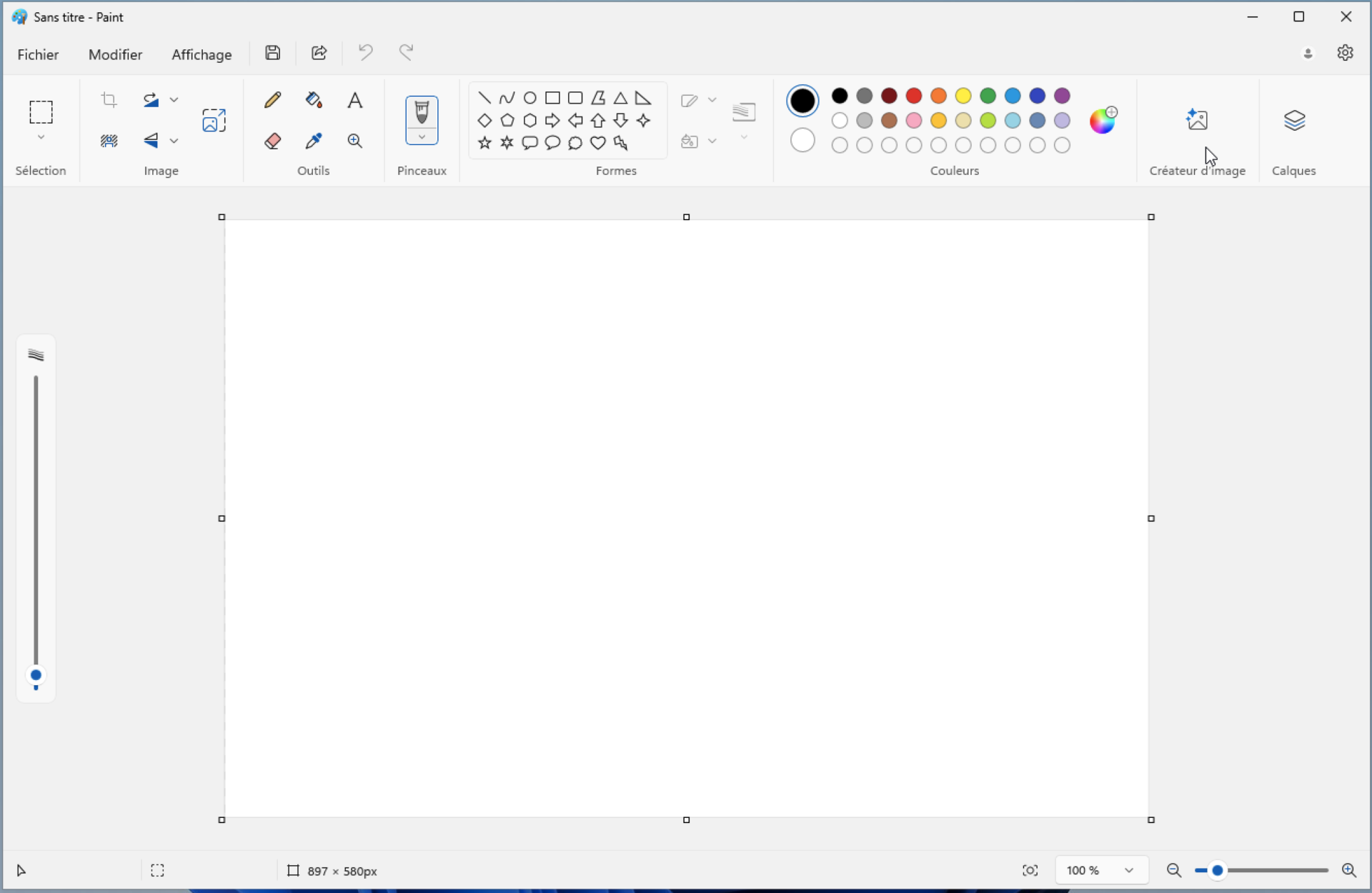
Task: Click the Flip image icon
Action: (x=150, y=141)
